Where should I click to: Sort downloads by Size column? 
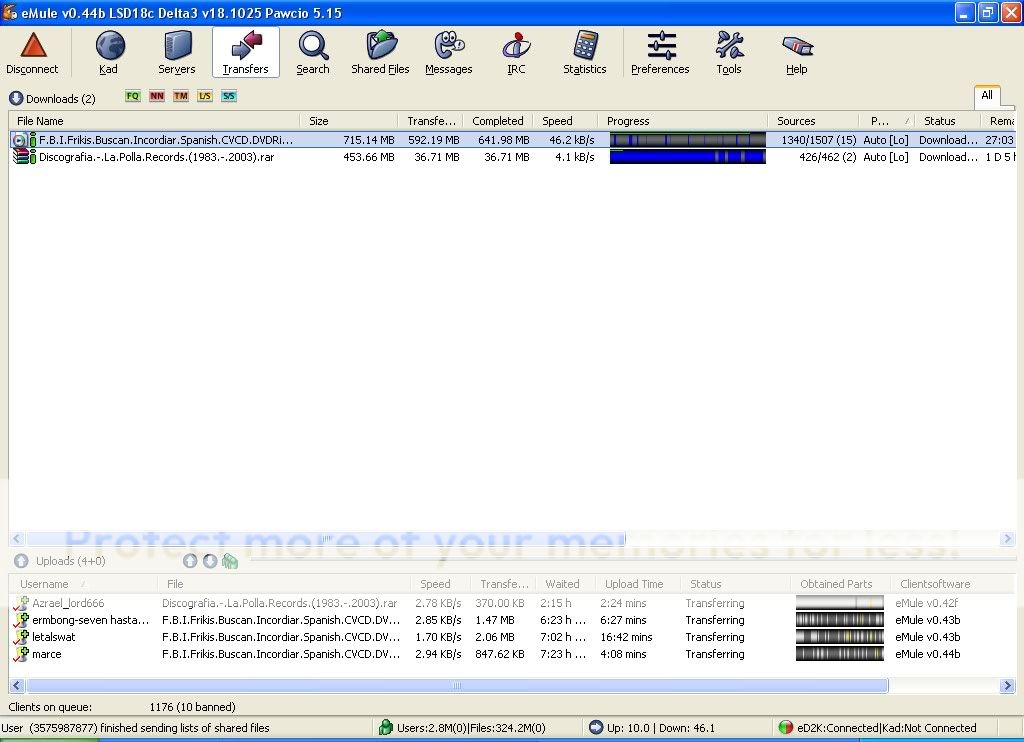[x=349, y=121]
